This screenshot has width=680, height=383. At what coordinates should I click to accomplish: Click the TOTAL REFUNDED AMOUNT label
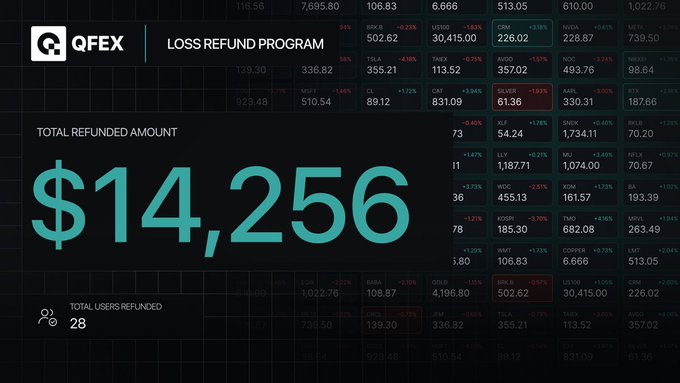[x=107, y=132]
